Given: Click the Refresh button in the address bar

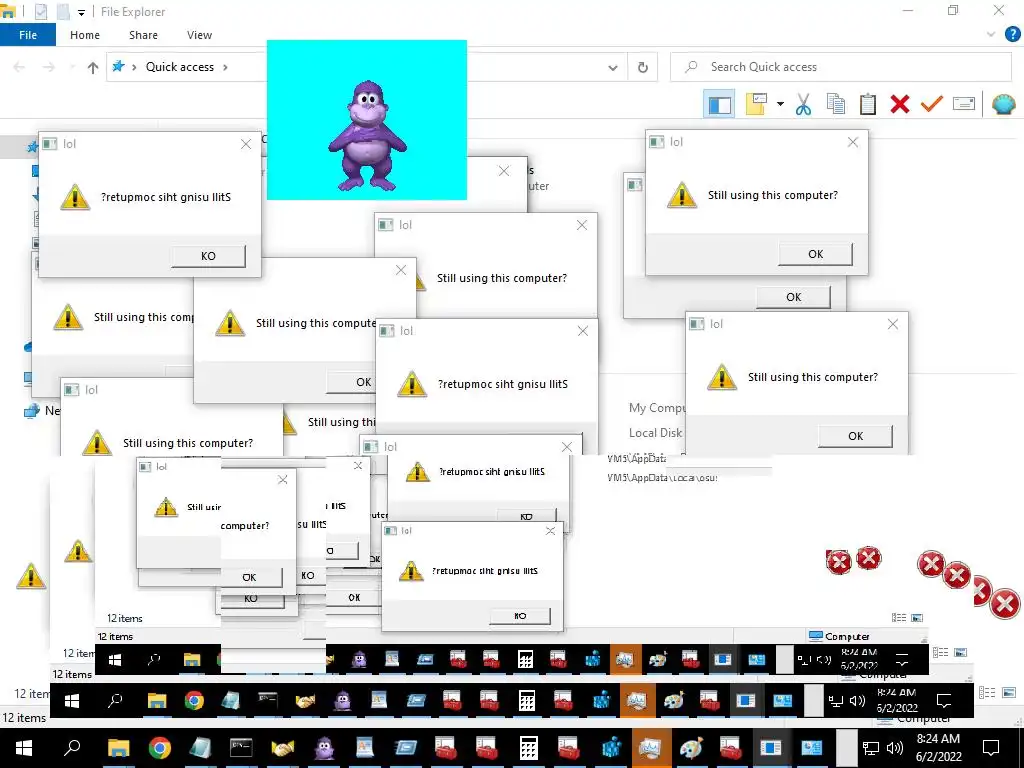Looking at the screenshot, I should tap(643, 67).
